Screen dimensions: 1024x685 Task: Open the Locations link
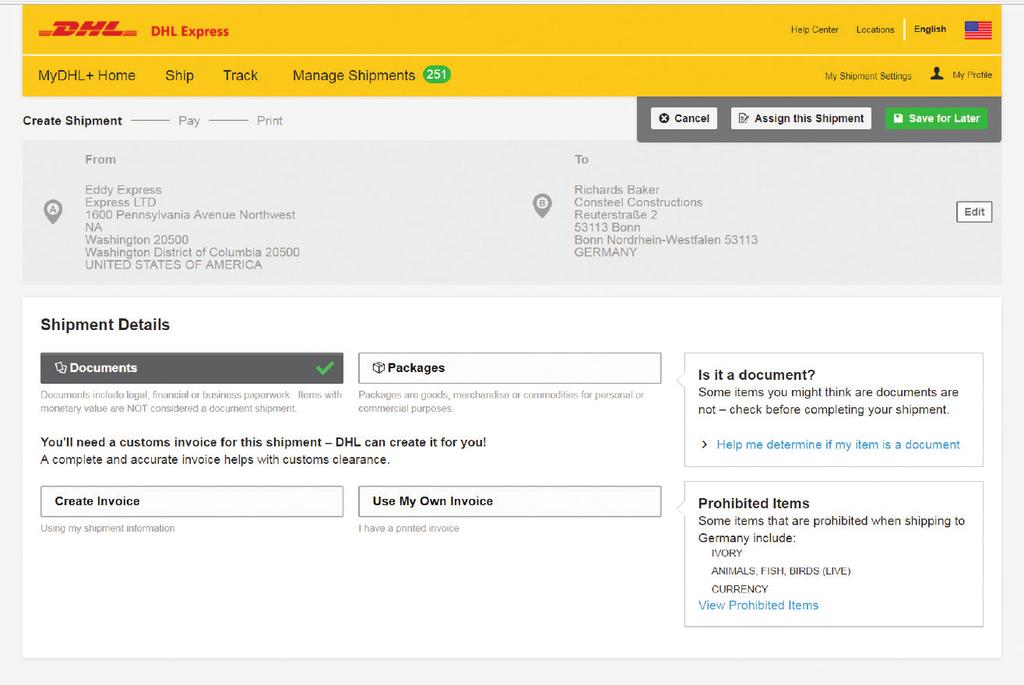875,29
